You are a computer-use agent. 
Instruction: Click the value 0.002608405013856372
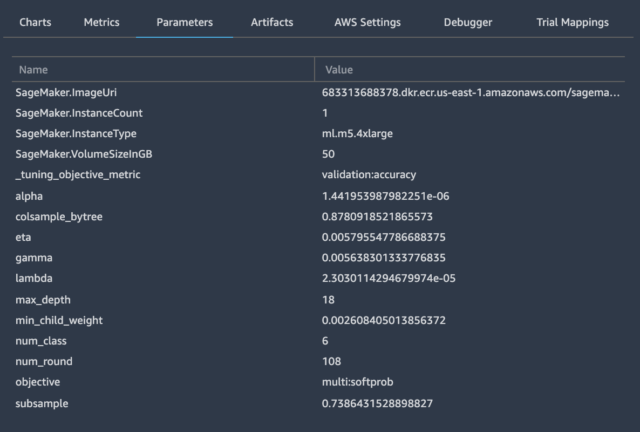point(384,321)
